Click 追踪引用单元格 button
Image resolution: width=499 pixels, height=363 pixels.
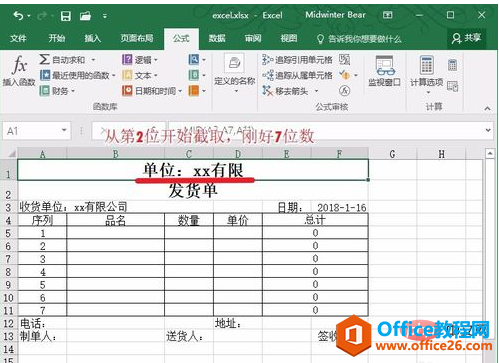[297, 60]
